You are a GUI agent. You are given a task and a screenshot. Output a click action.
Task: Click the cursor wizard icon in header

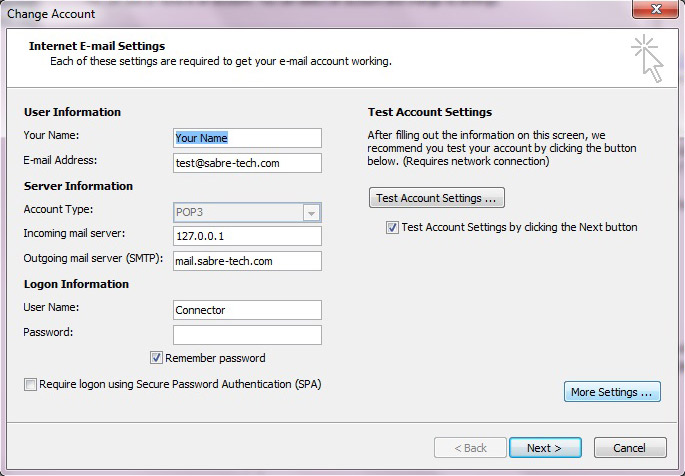[x=647, y=59]
